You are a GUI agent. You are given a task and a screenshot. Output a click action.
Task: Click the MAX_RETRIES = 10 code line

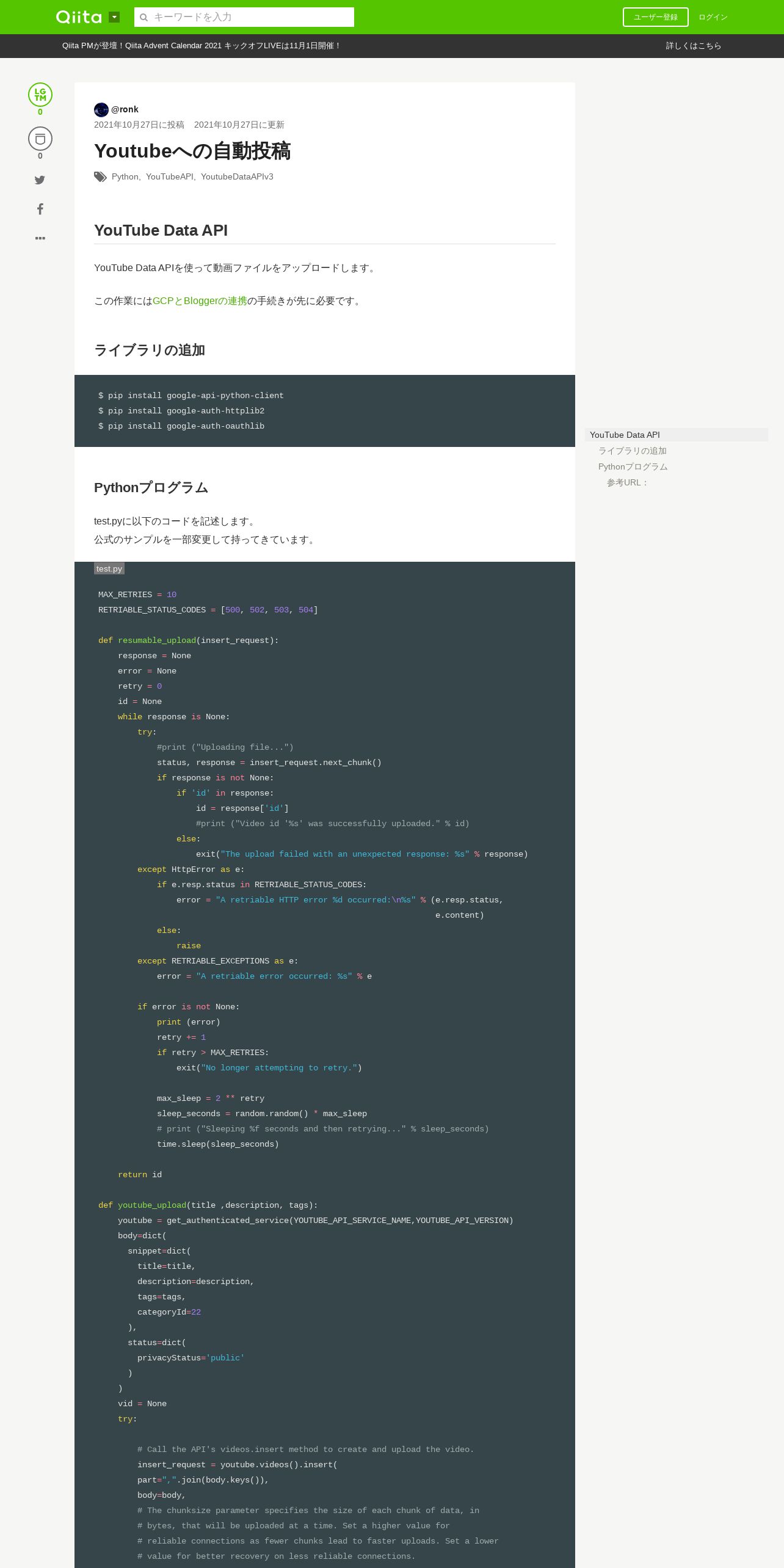pos(137,595)
